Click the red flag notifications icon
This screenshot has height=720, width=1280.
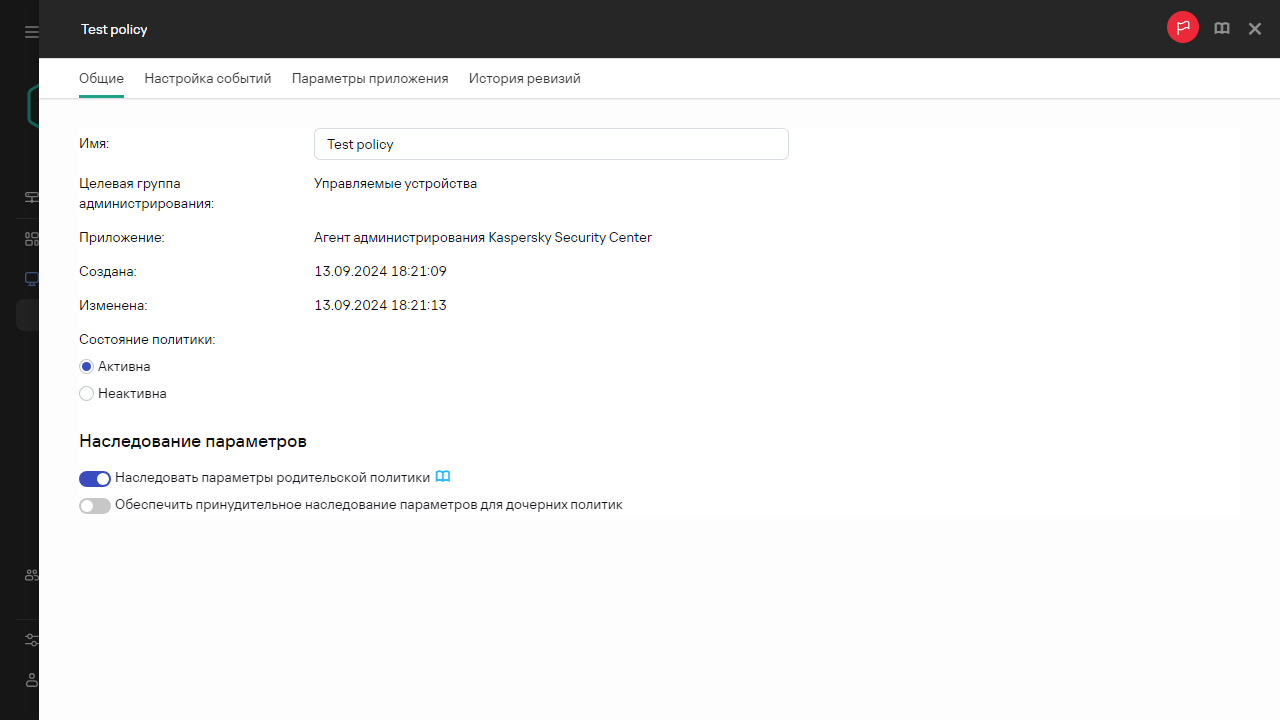pos(1183,28)
